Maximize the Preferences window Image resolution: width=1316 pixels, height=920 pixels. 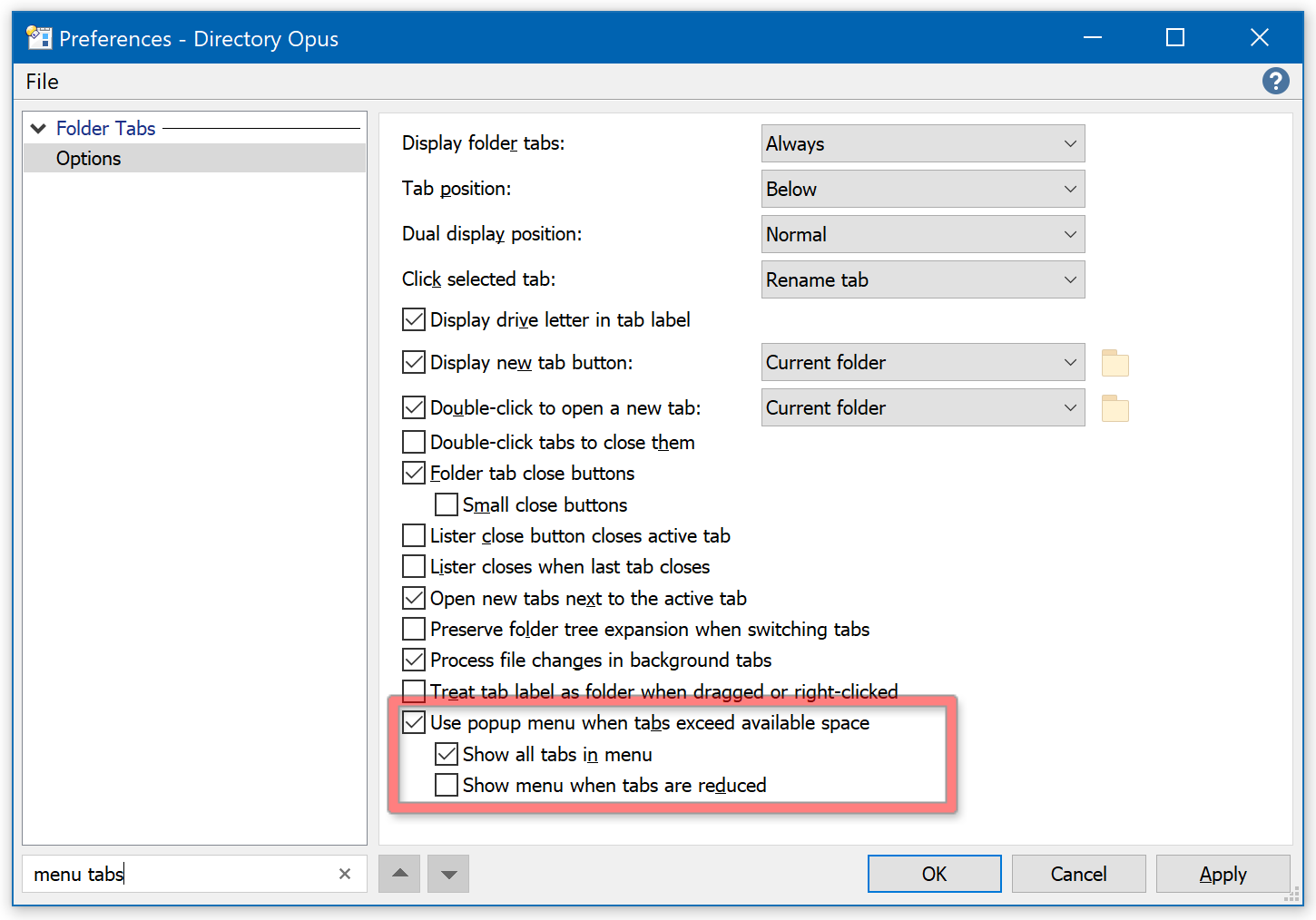(1175, 37)
